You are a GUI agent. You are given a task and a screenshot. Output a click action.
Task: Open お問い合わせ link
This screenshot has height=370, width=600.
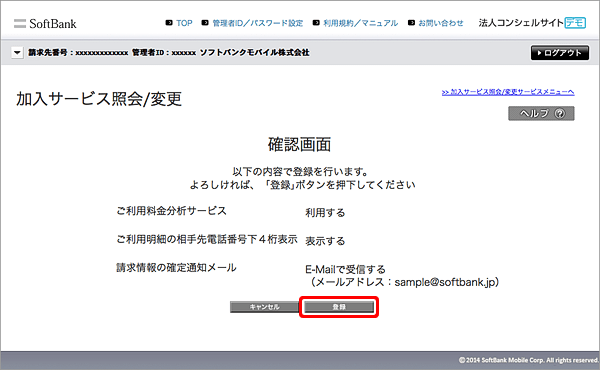[x=440, y=23]
